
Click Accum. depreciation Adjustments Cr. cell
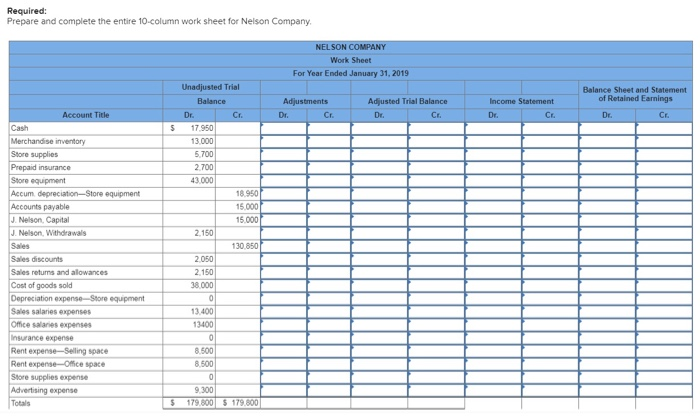[x=329, y=194]
